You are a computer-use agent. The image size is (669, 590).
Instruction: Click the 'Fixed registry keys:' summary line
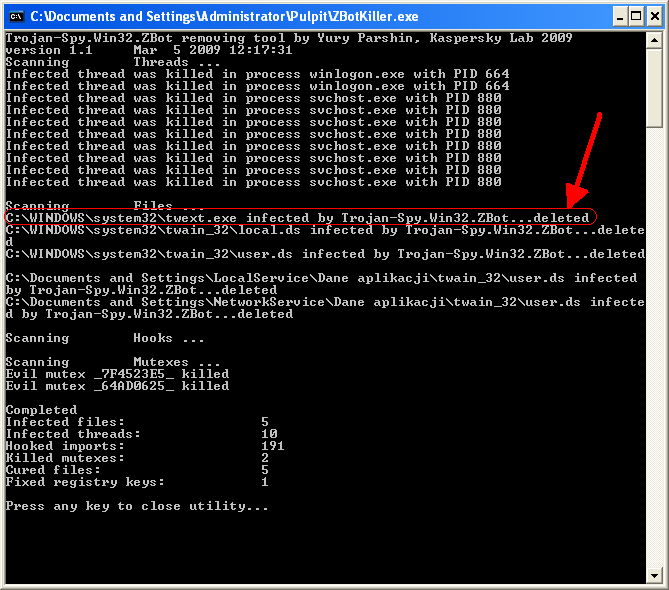(137, 482)
